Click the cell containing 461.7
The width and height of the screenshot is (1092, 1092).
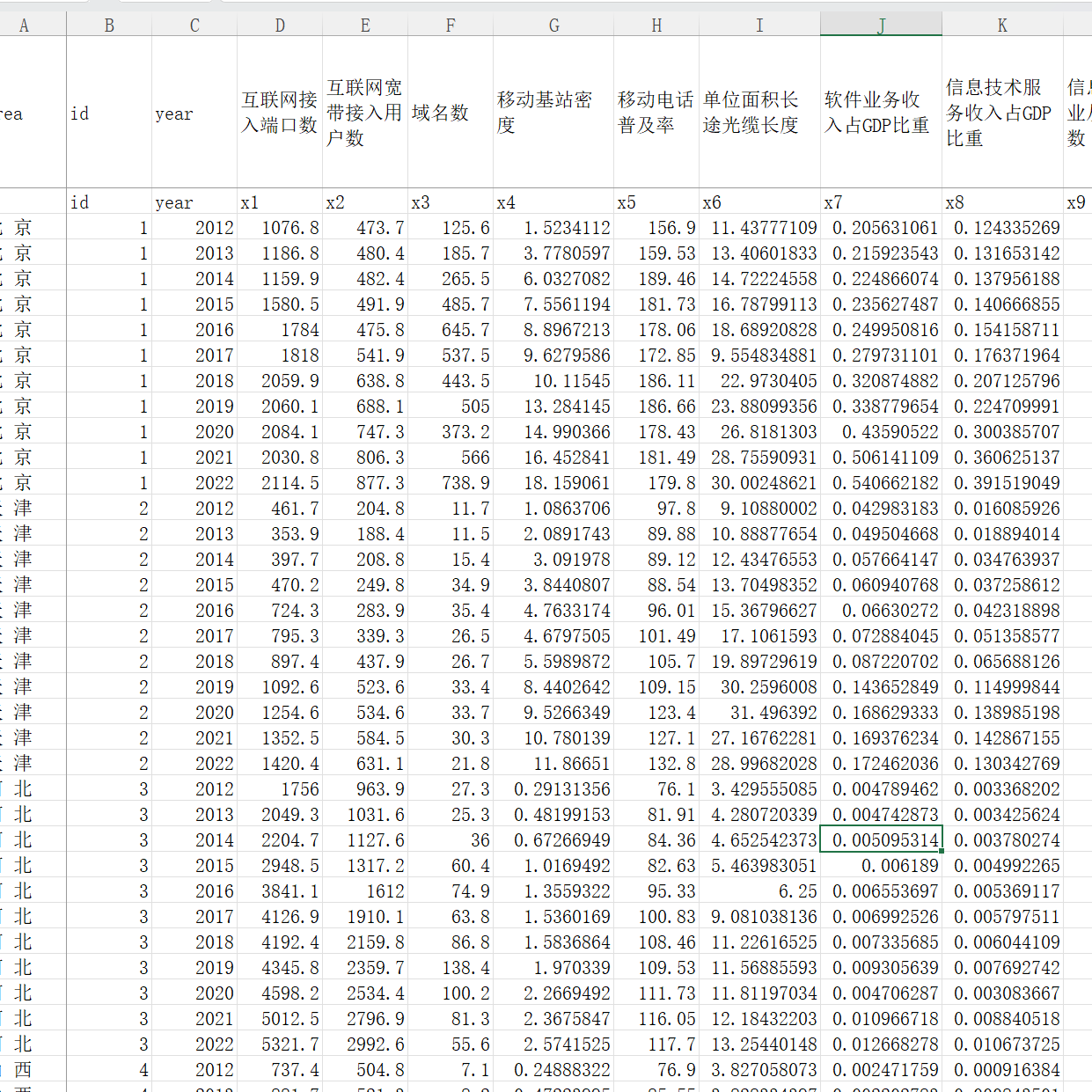pyautogui.click(x=280, y=508)
